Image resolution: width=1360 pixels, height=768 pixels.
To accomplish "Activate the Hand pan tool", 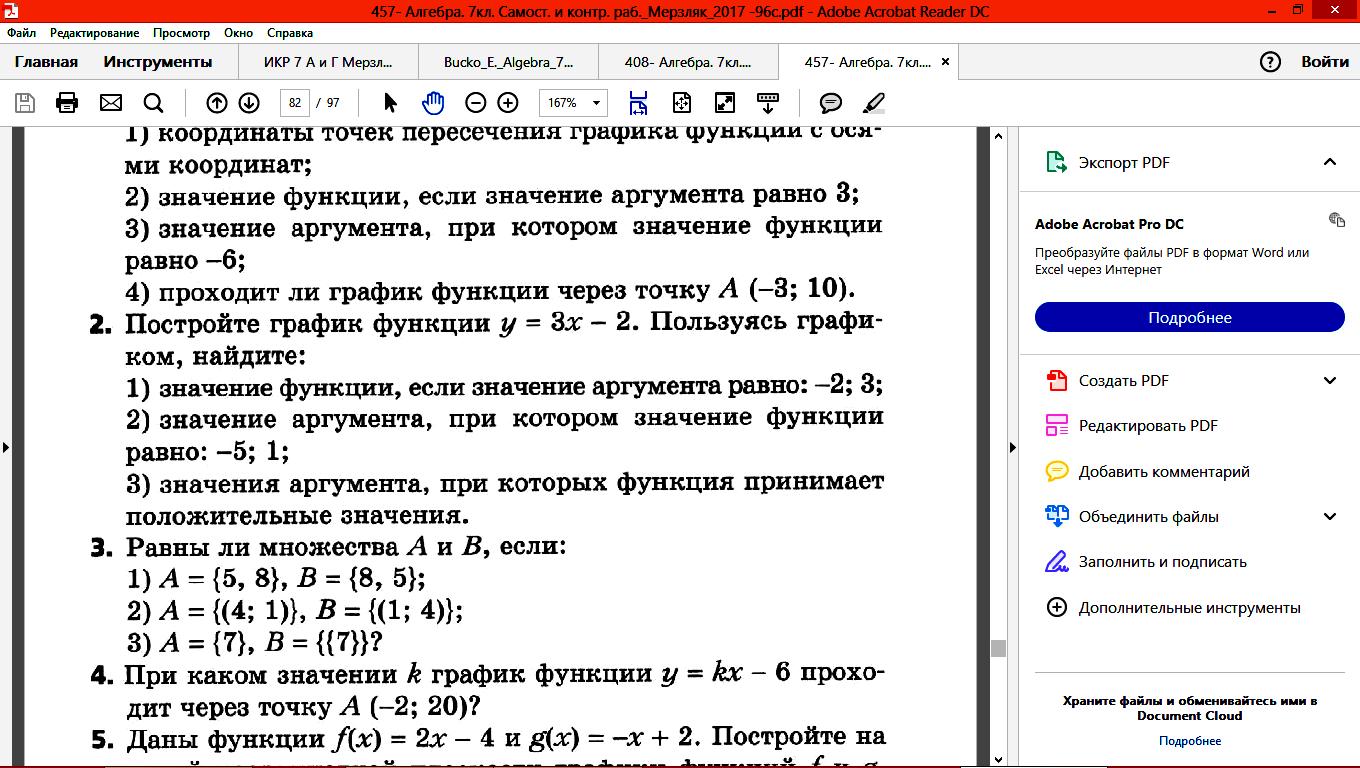I will (x=433, y=103).
